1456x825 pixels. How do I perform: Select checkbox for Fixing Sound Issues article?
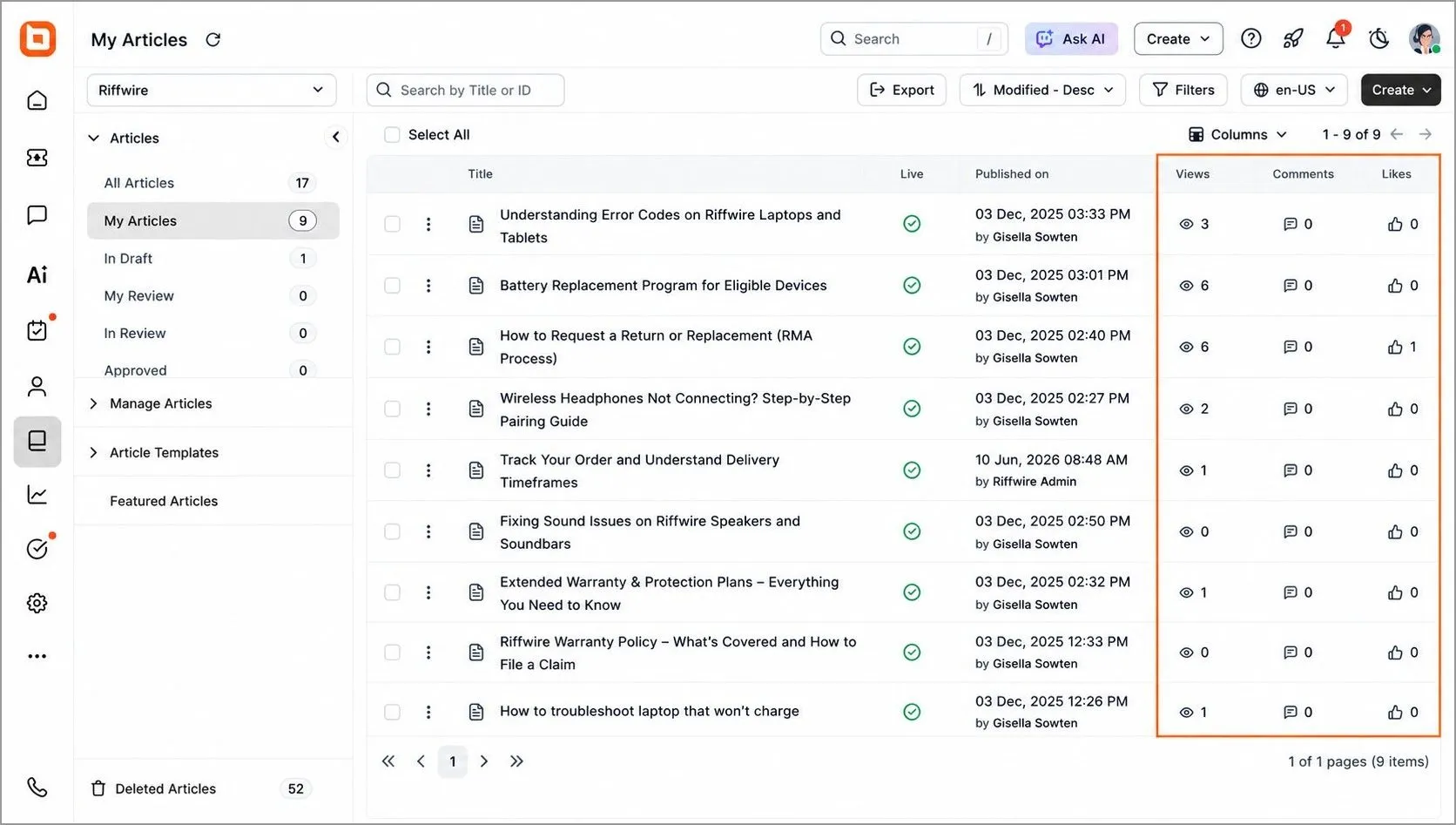(x=393, y=531)
